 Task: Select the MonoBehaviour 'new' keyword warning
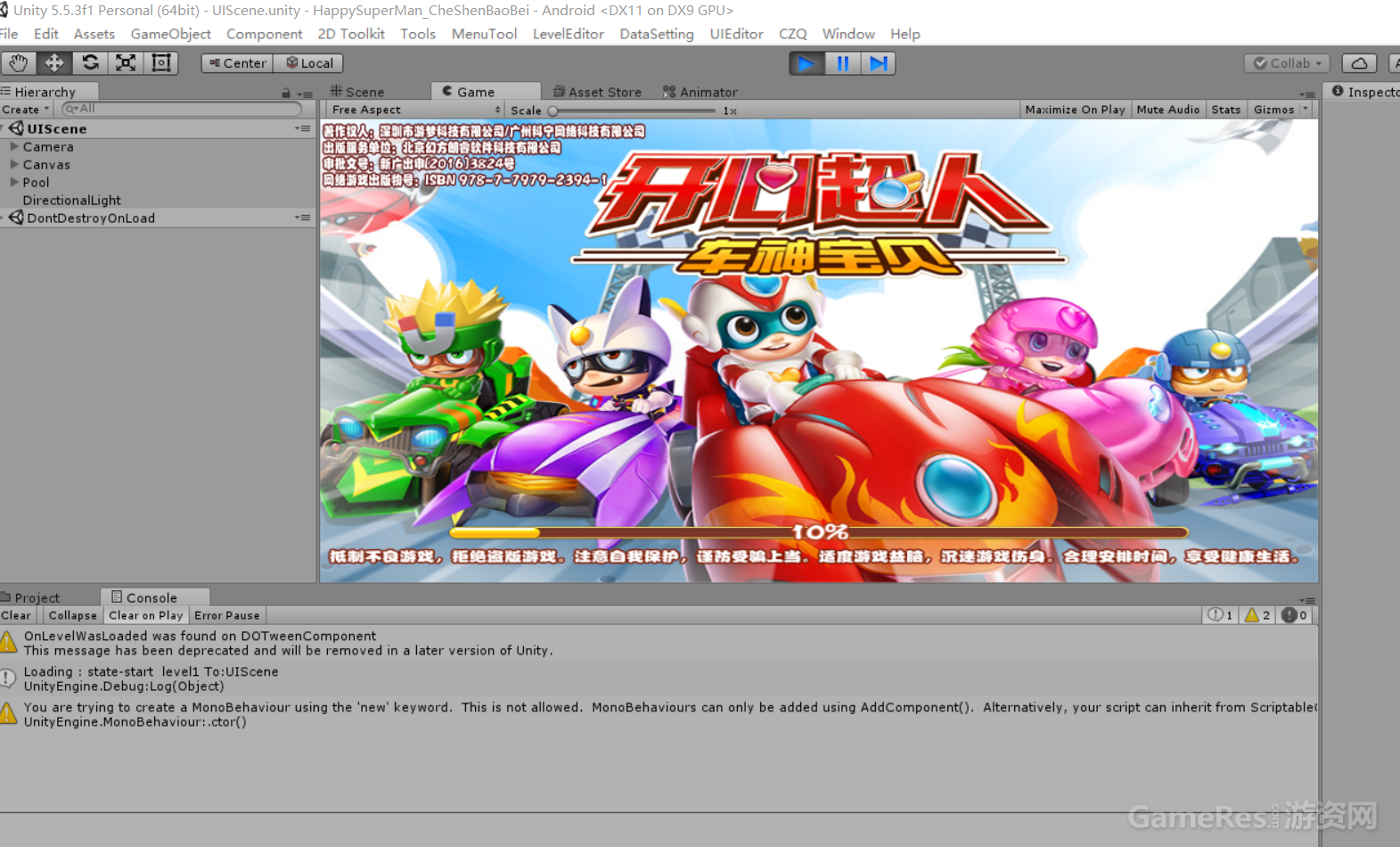[x=659, y=714]
